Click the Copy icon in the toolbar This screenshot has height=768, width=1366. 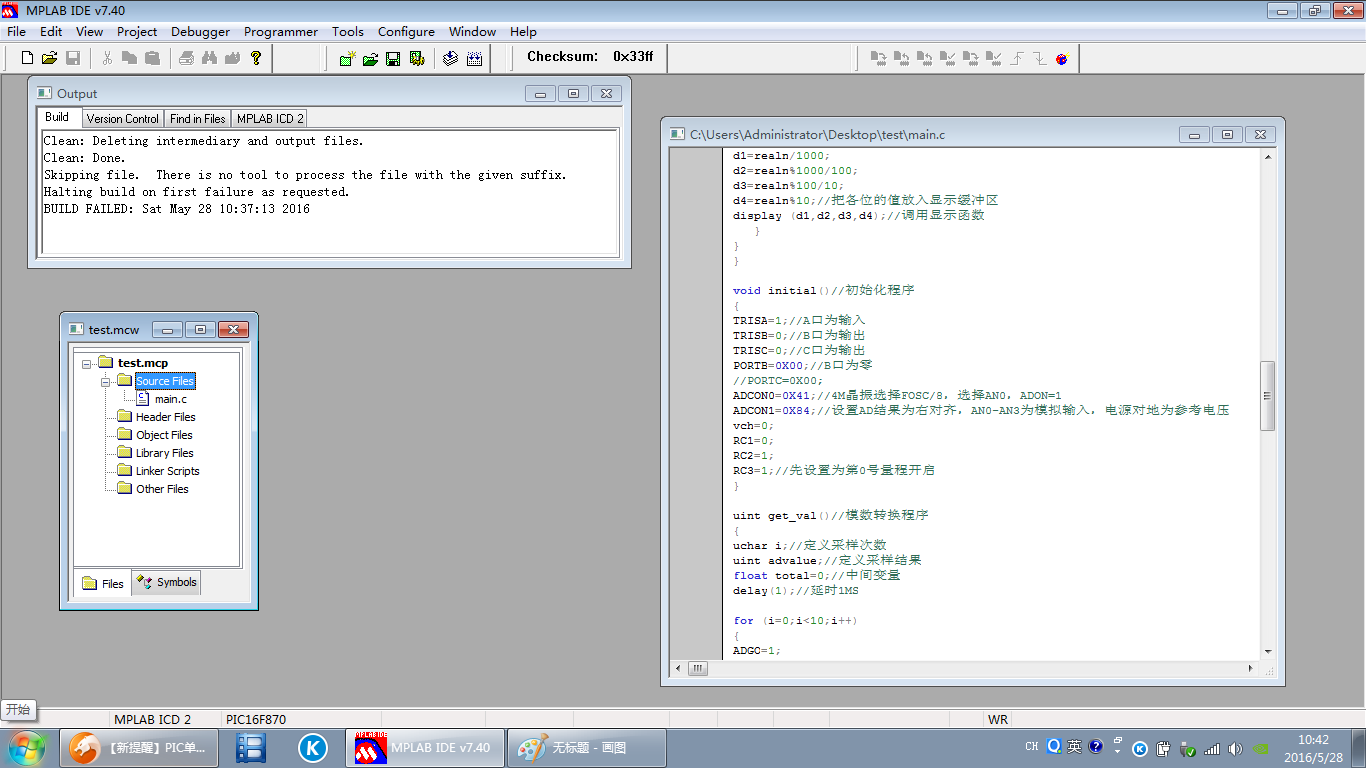tap(129, 58)
